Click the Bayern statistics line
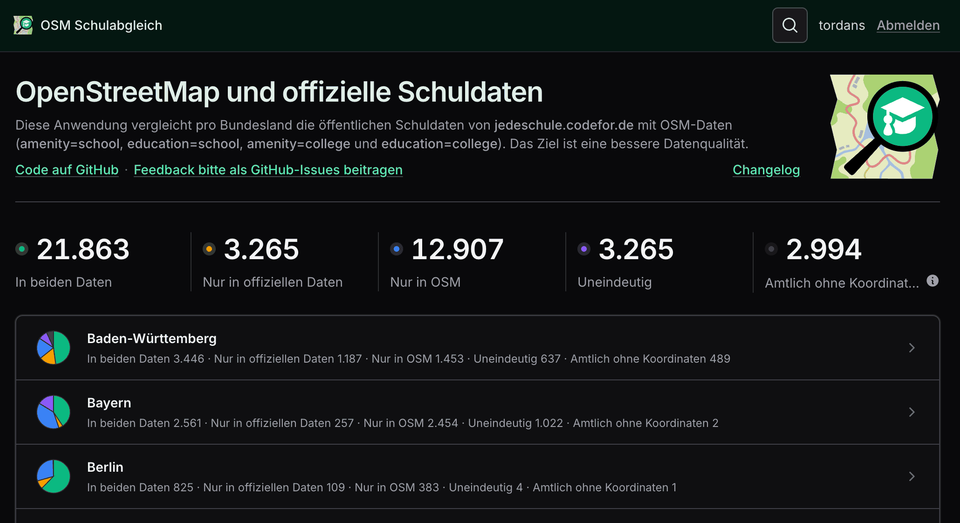 click(x=403, y=423)
